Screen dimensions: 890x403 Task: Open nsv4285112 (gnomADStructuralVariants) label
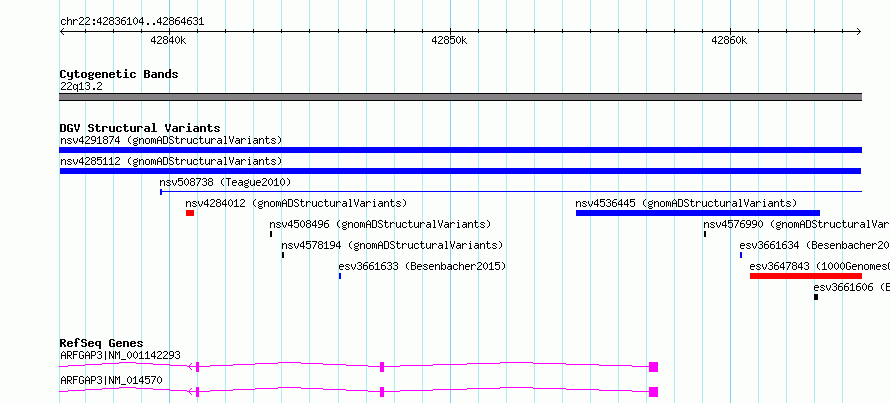(171, 161)
